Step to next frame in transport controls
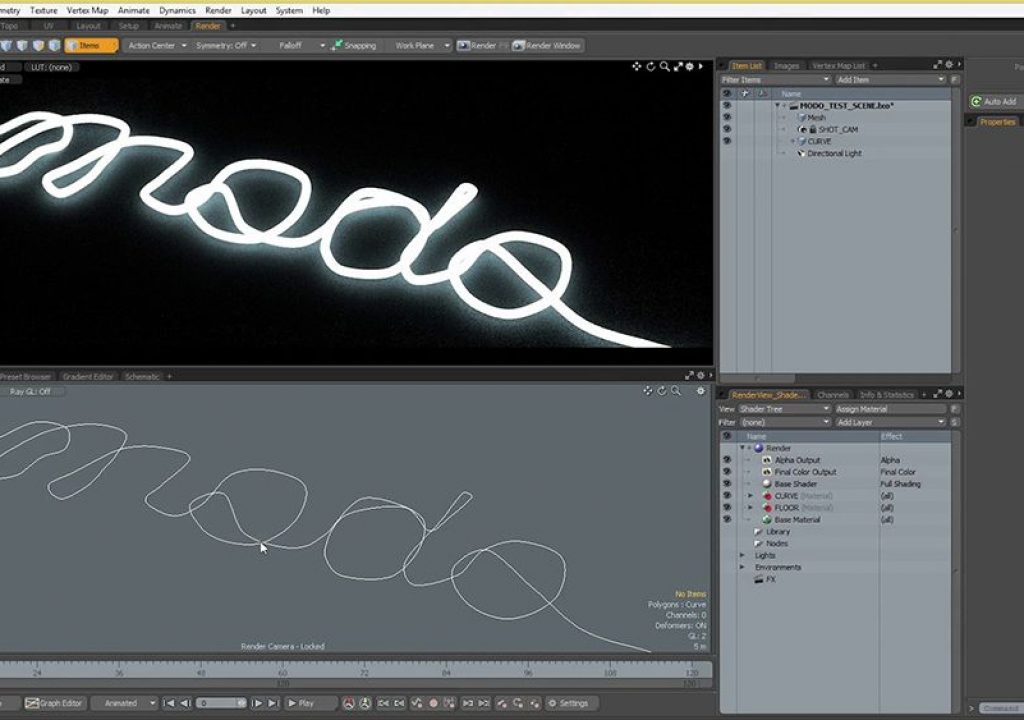 tap(257, 704)
